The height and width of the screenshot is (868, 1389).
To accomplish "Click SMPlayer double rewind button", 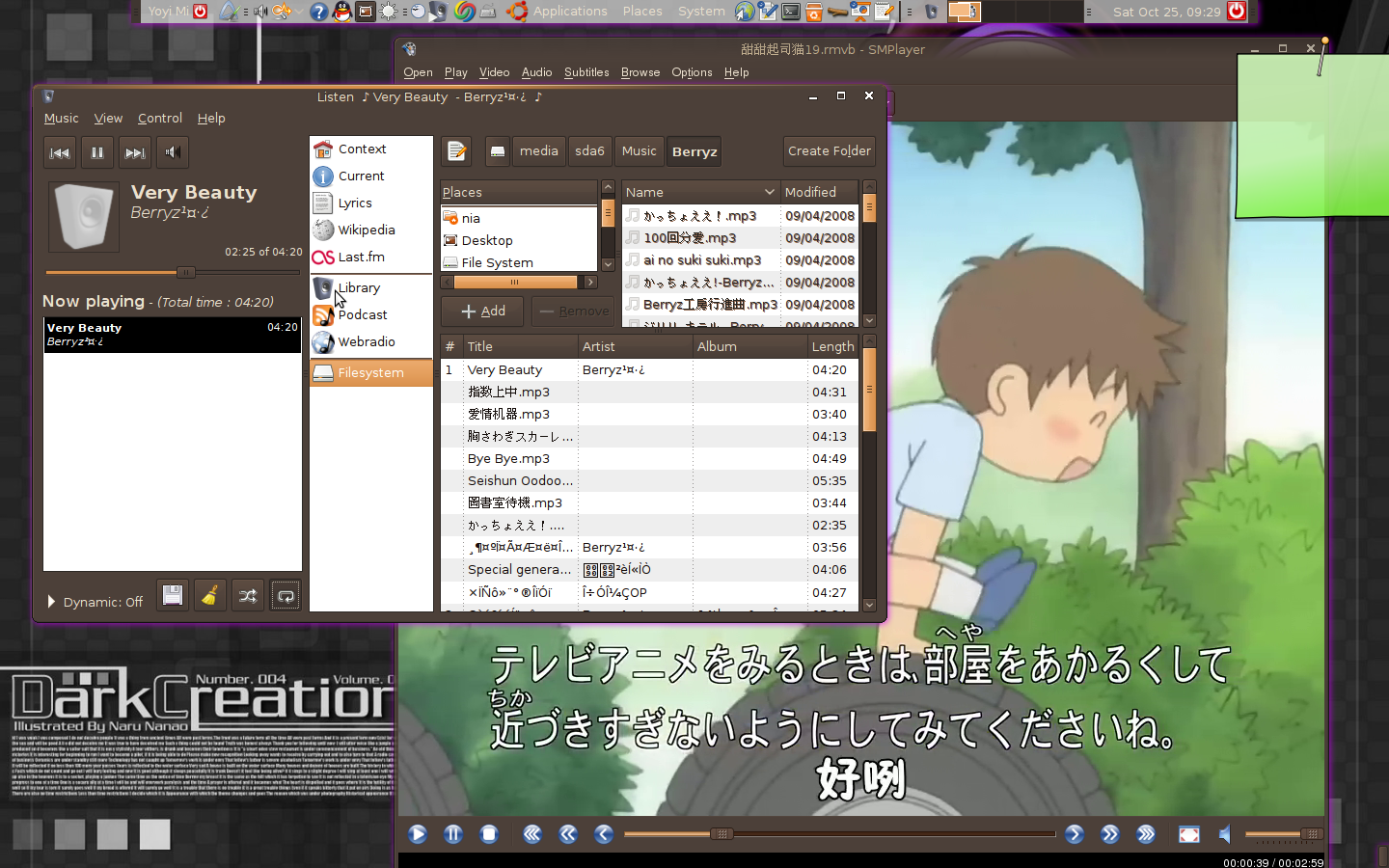I will pos(568,834).
